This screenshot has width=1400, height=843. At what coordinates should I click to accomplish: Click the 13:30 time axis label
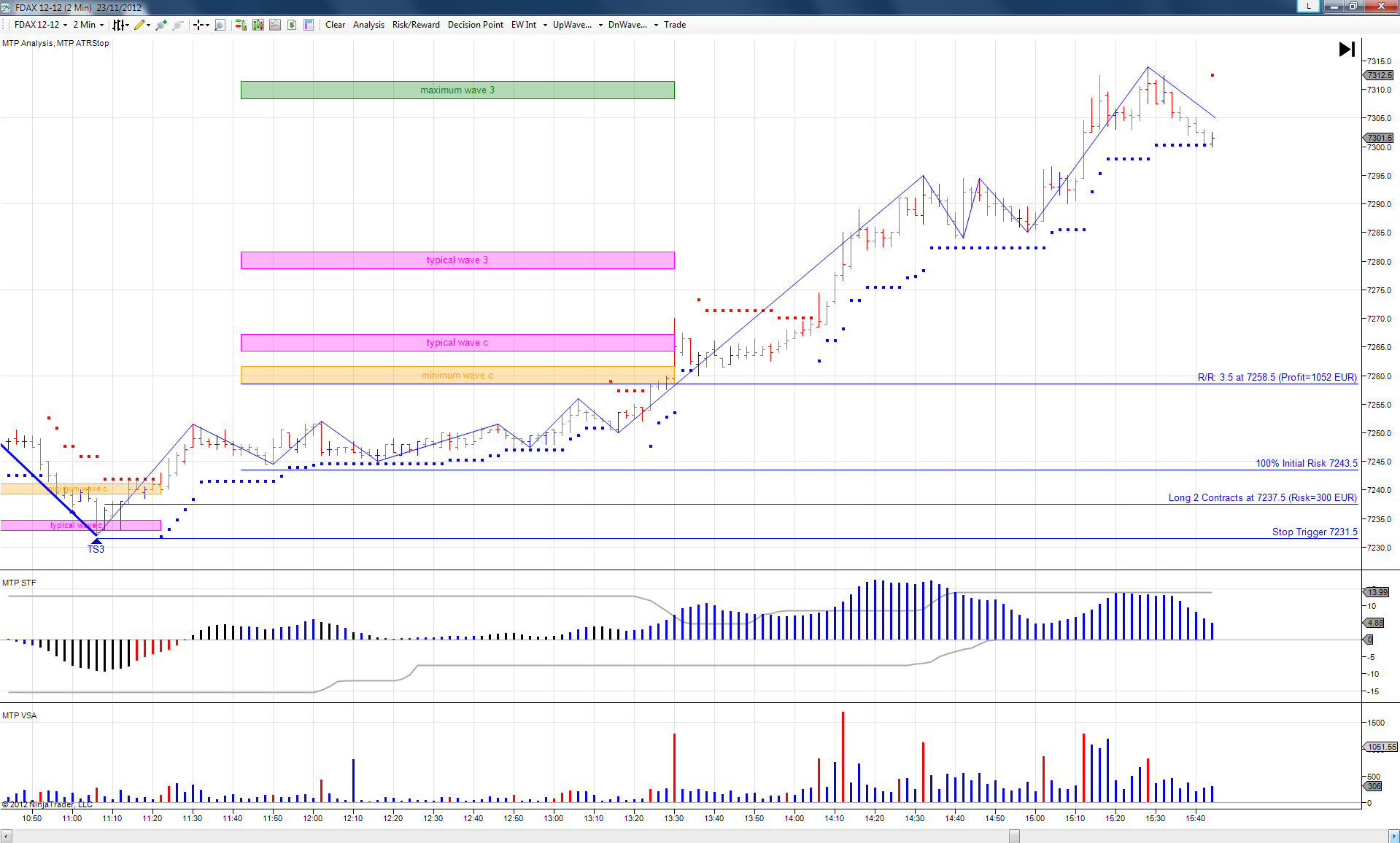pos(674,818)
